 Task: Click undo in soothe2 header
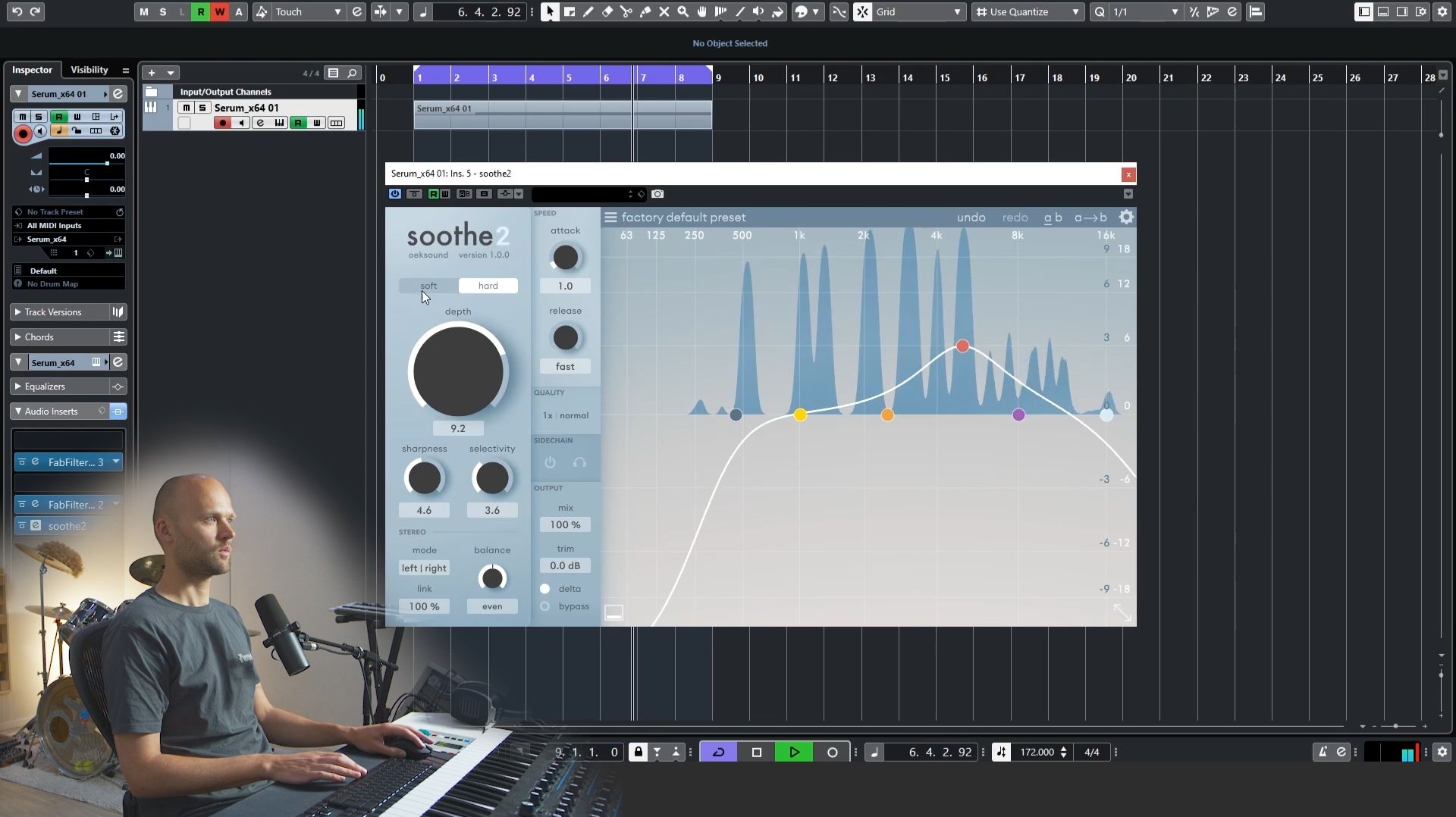(971, 218)
